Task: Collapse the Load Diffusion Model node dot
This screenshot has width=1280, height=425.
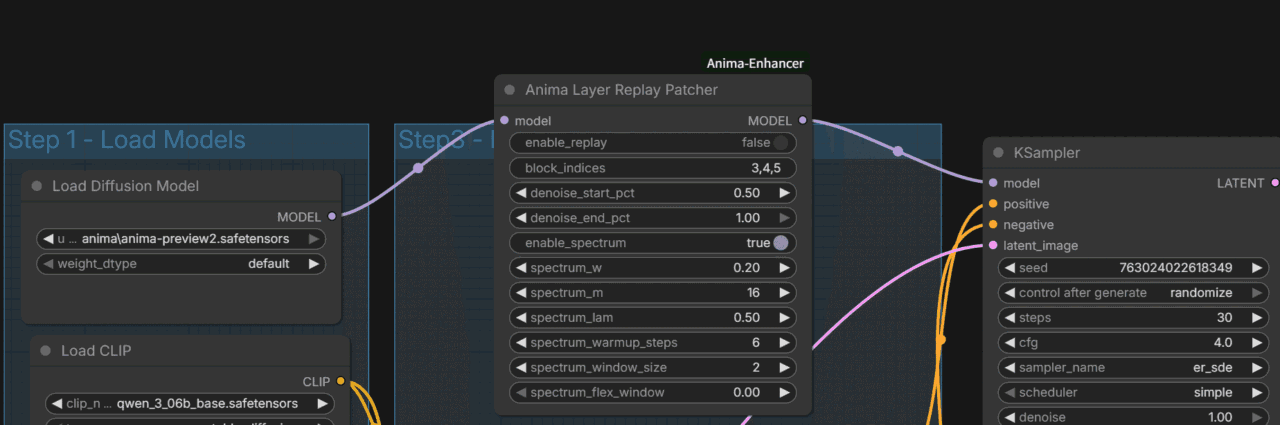Action: click(x=37, y=186)
